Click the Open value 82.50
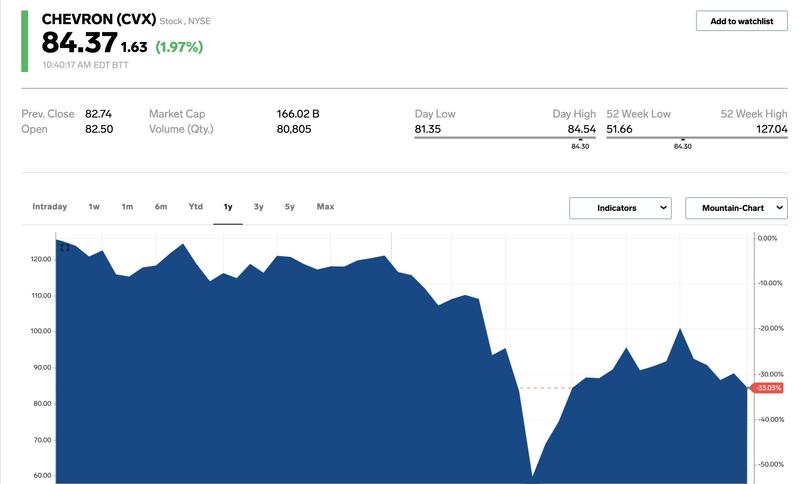This screenshot has width=800, height=484. (99, 129)
